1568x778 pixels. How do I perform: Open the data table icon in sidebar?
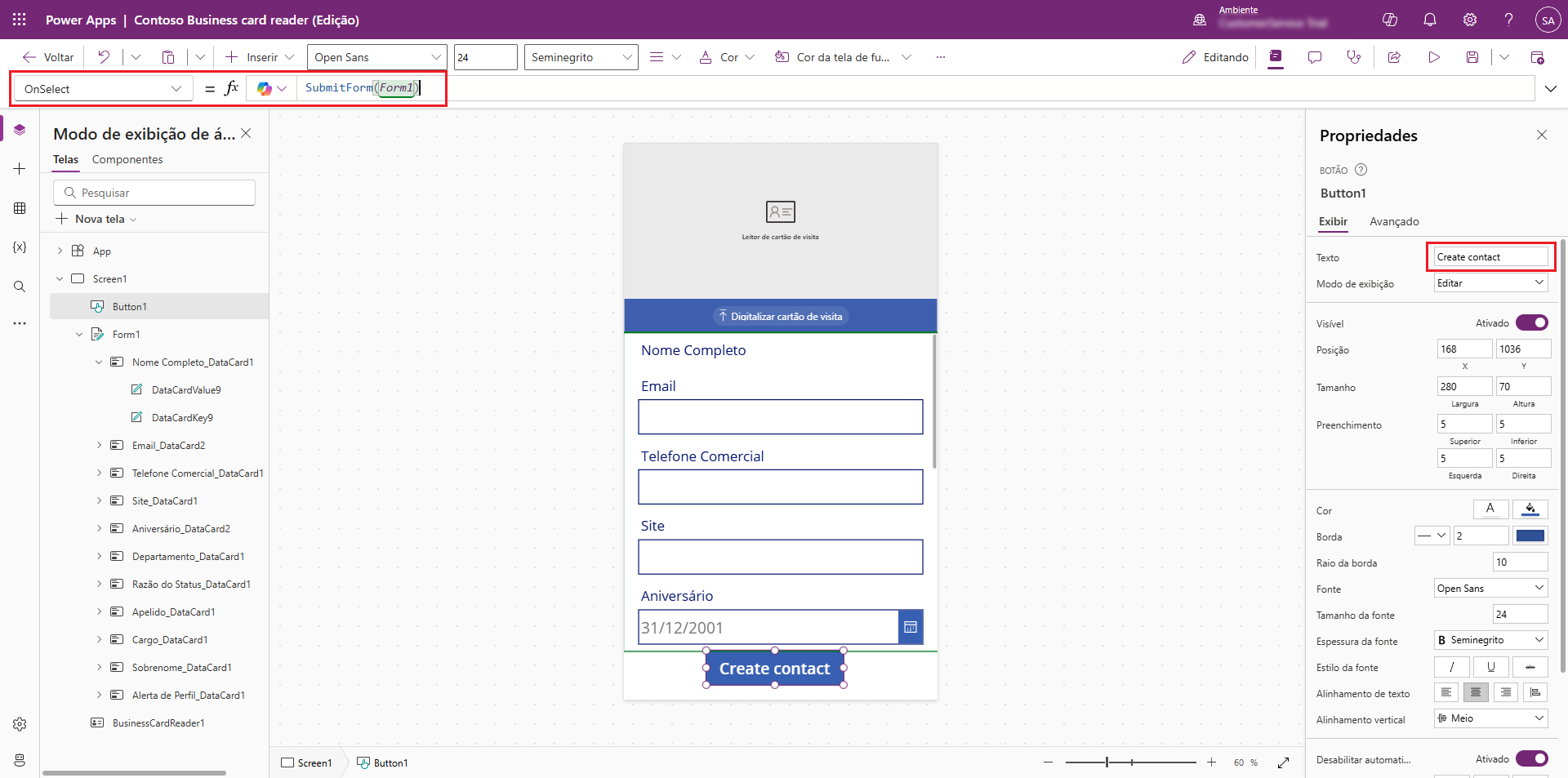[x=20, y=208]
